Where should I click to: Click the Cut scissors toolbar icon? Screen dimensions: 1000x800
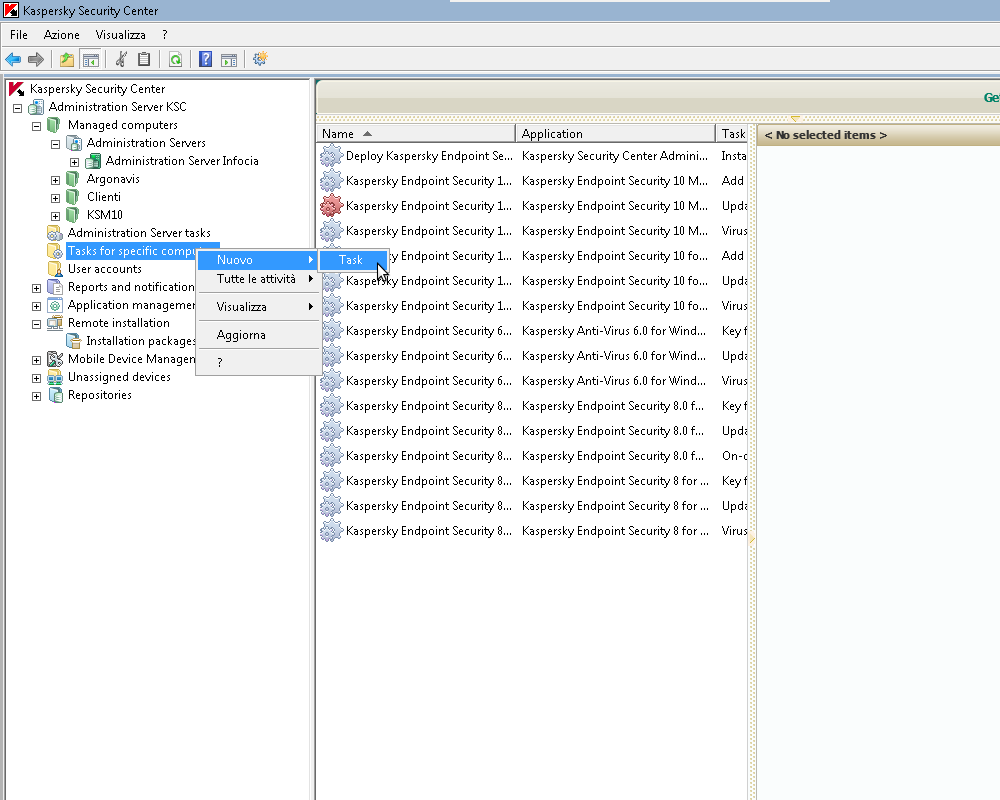click(x=121, y=59)
